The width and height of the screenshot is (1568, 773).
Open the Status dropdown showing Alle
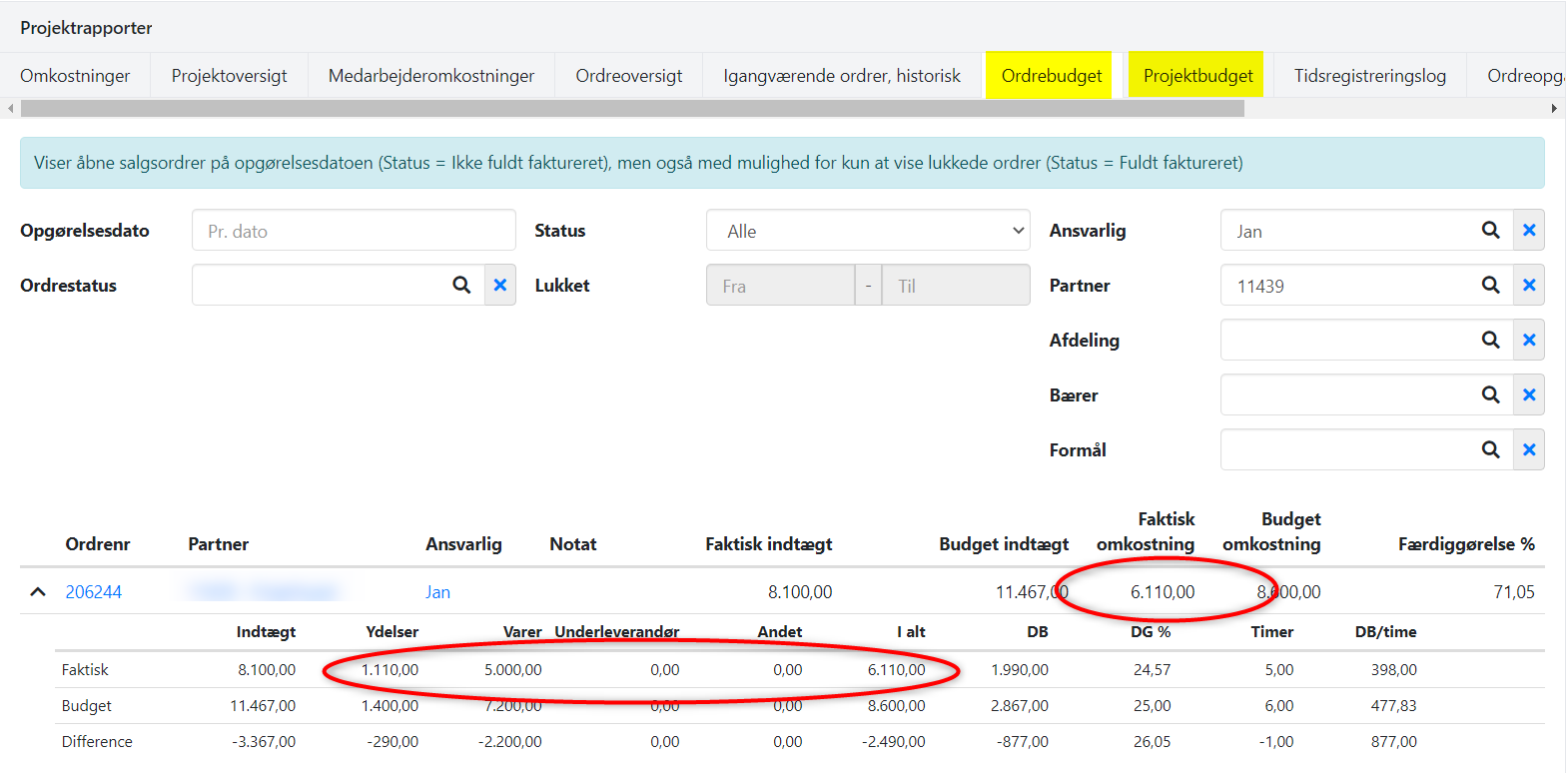pos(867,231)
